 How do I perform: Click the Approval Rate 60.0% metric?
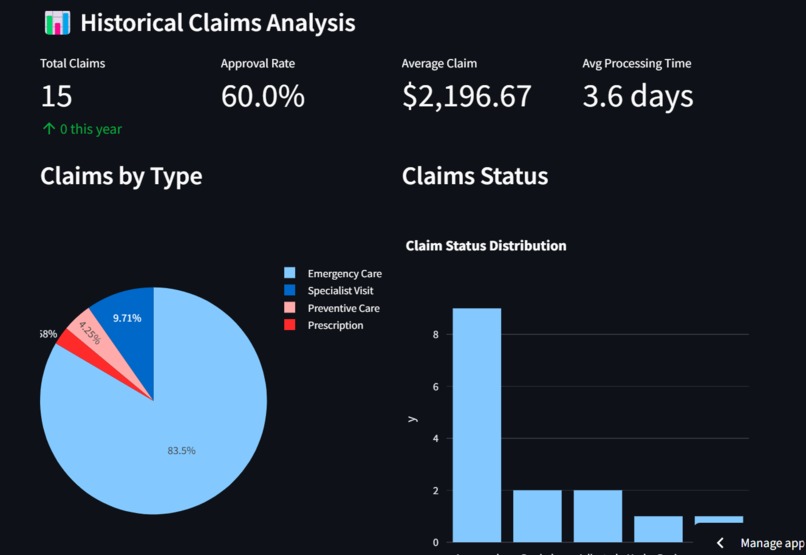coord(263,96)
